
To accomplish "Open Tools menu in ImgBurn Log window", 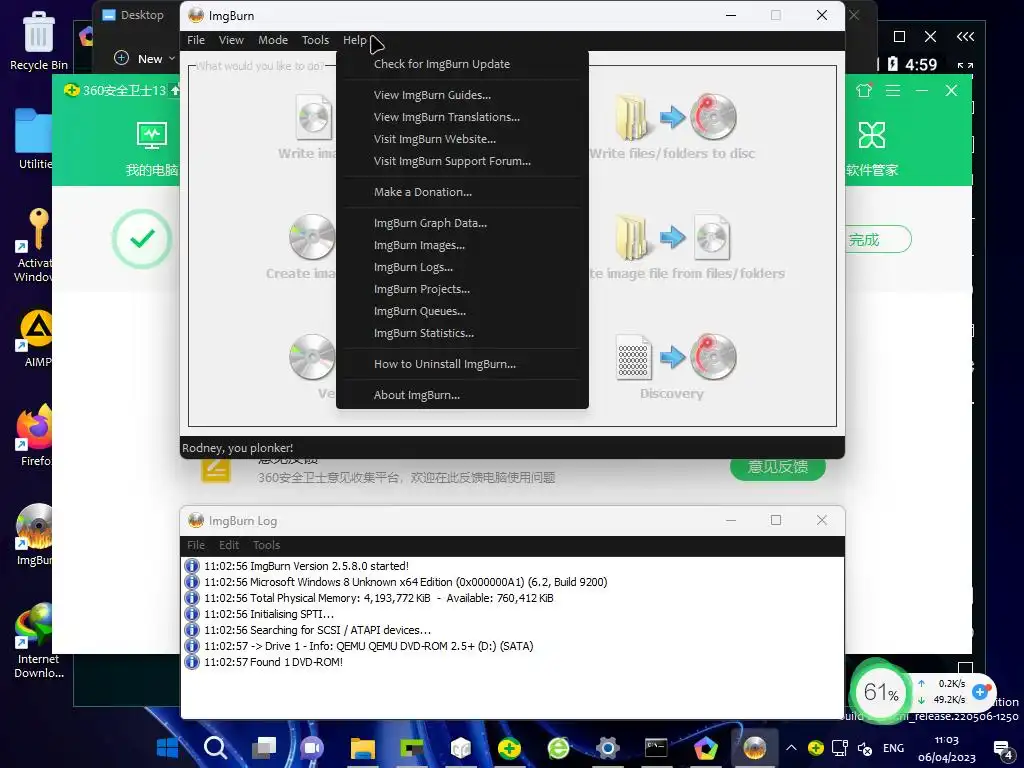I will [x=266, y=545].
